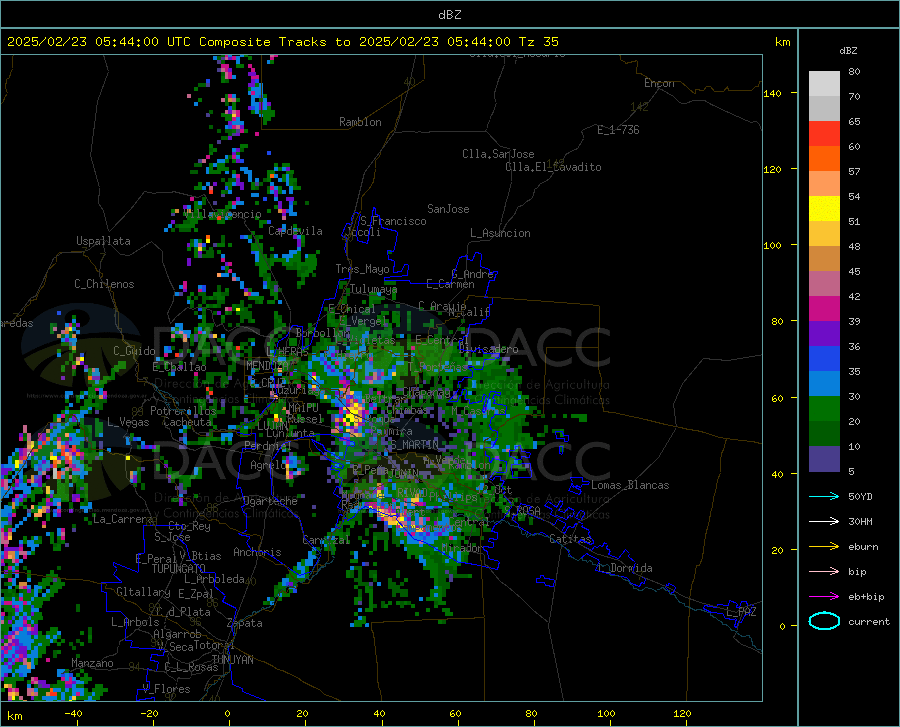Click the pink bip arrow in legend
The image size is (900, 727).
pos(824,572)
